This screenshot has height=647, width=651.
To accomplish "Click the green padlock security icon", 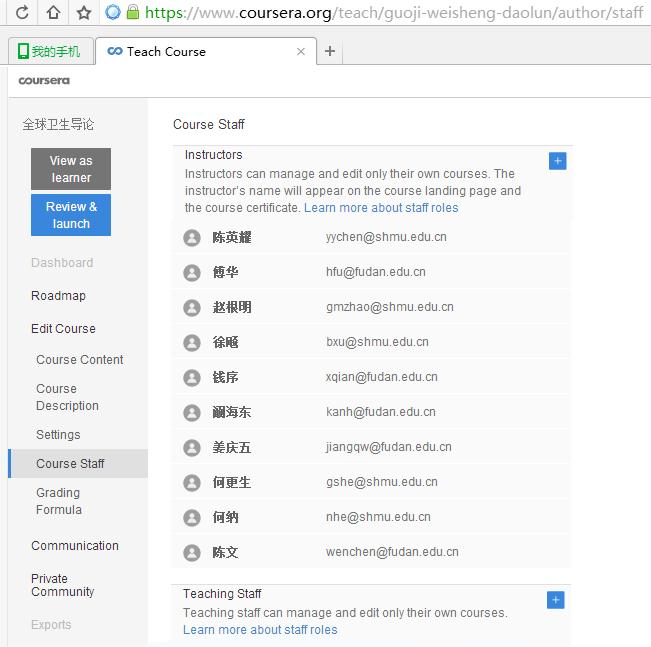I will pyautogui.click(x=132, y=12).
